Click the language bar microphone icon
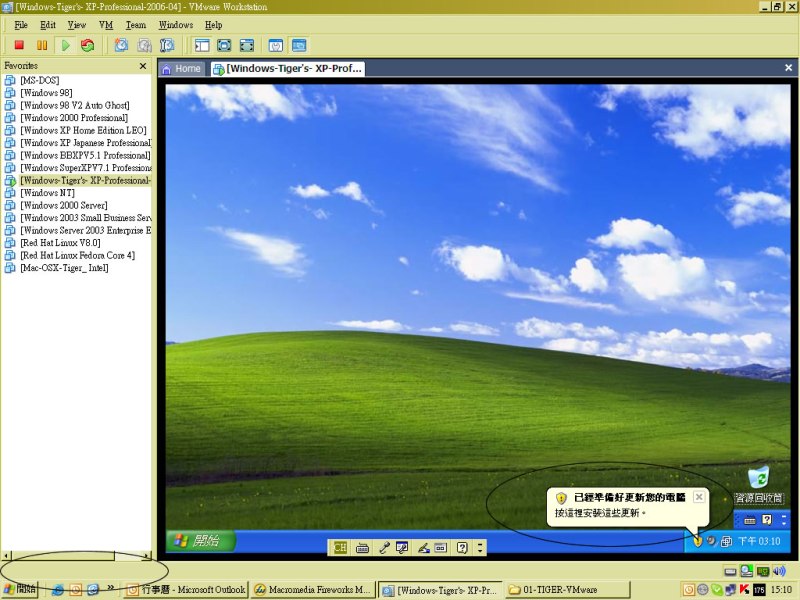This screenshot has width=800, height=600. [385, 548]
